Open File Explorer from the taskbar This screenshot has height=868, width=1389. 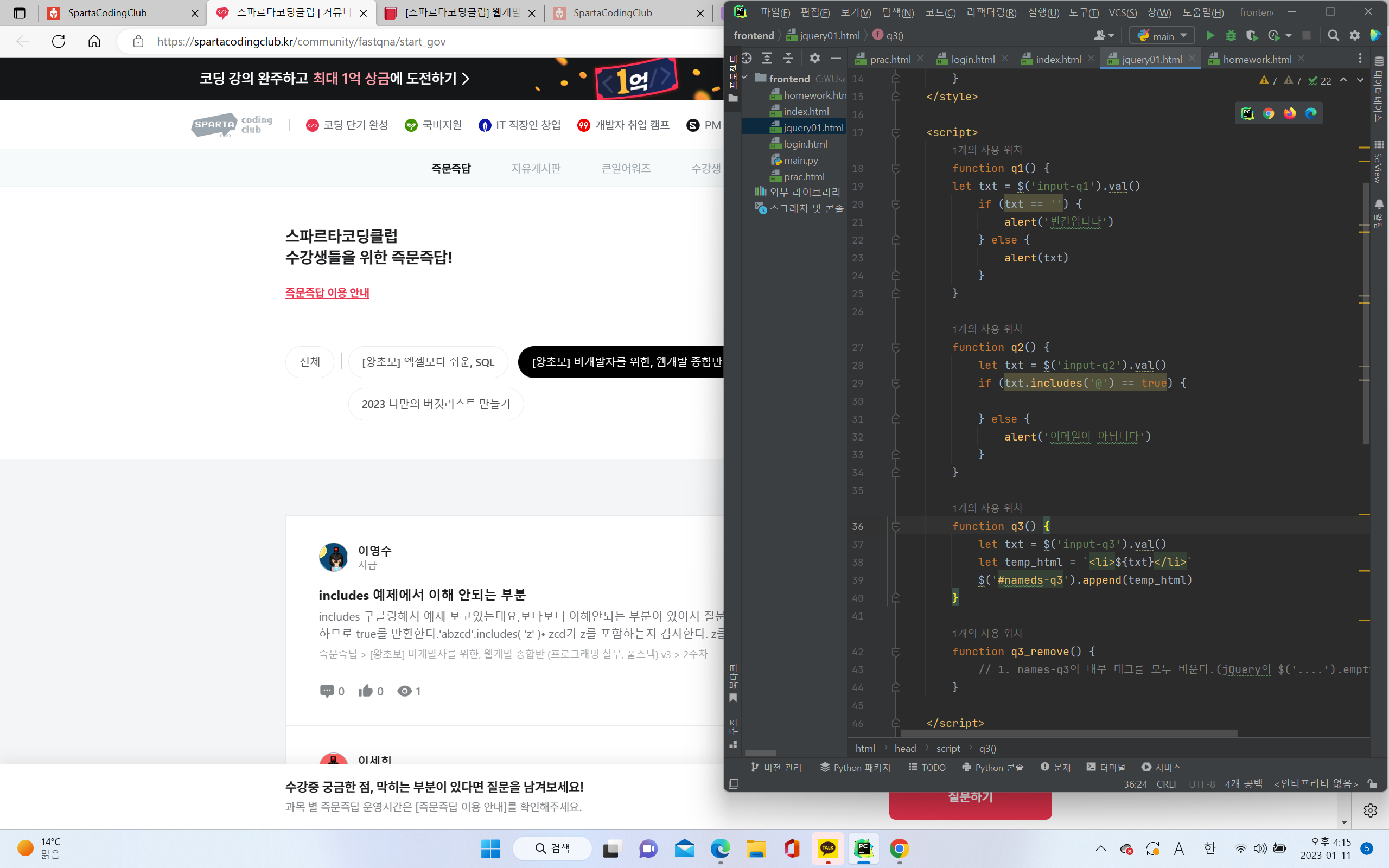click(756, 848)
